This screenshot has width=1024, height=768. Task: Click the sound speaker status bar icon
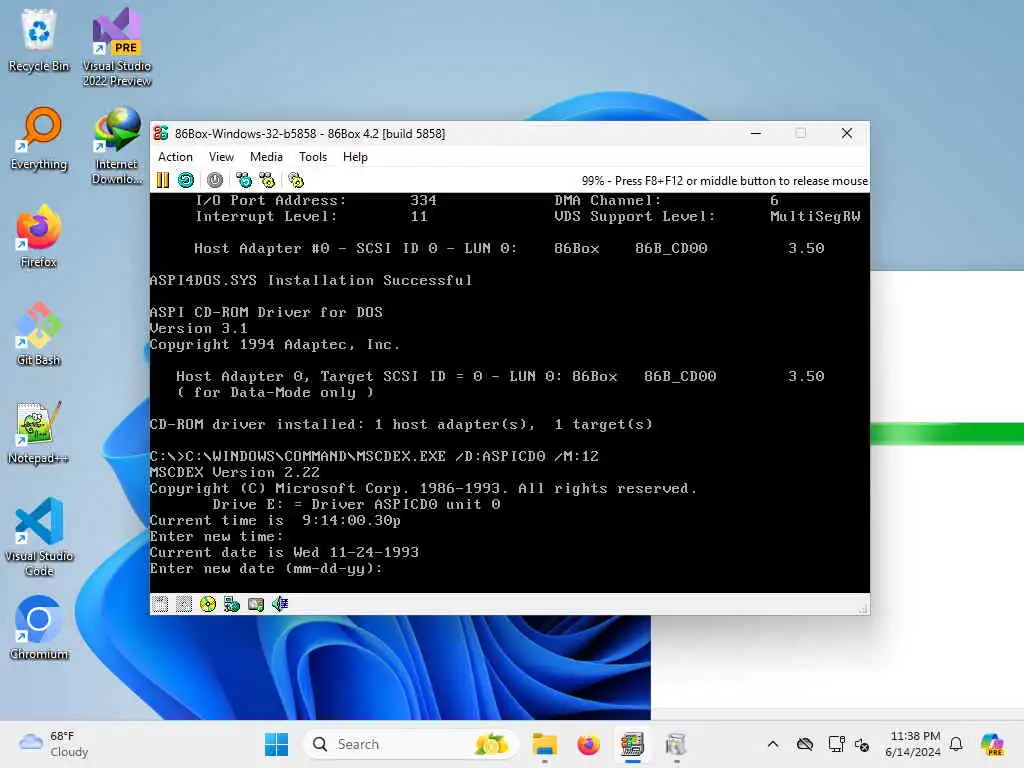click(280, 604)
